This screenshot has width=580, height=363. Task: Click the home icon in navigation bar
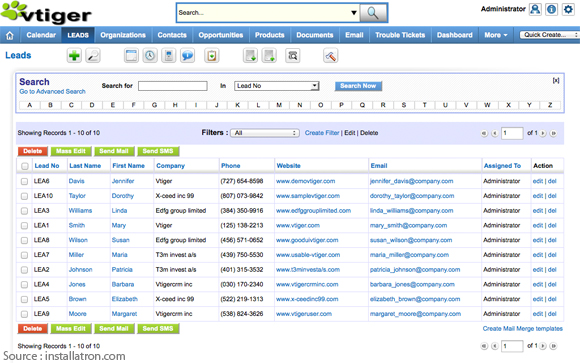tap(10, 35)
